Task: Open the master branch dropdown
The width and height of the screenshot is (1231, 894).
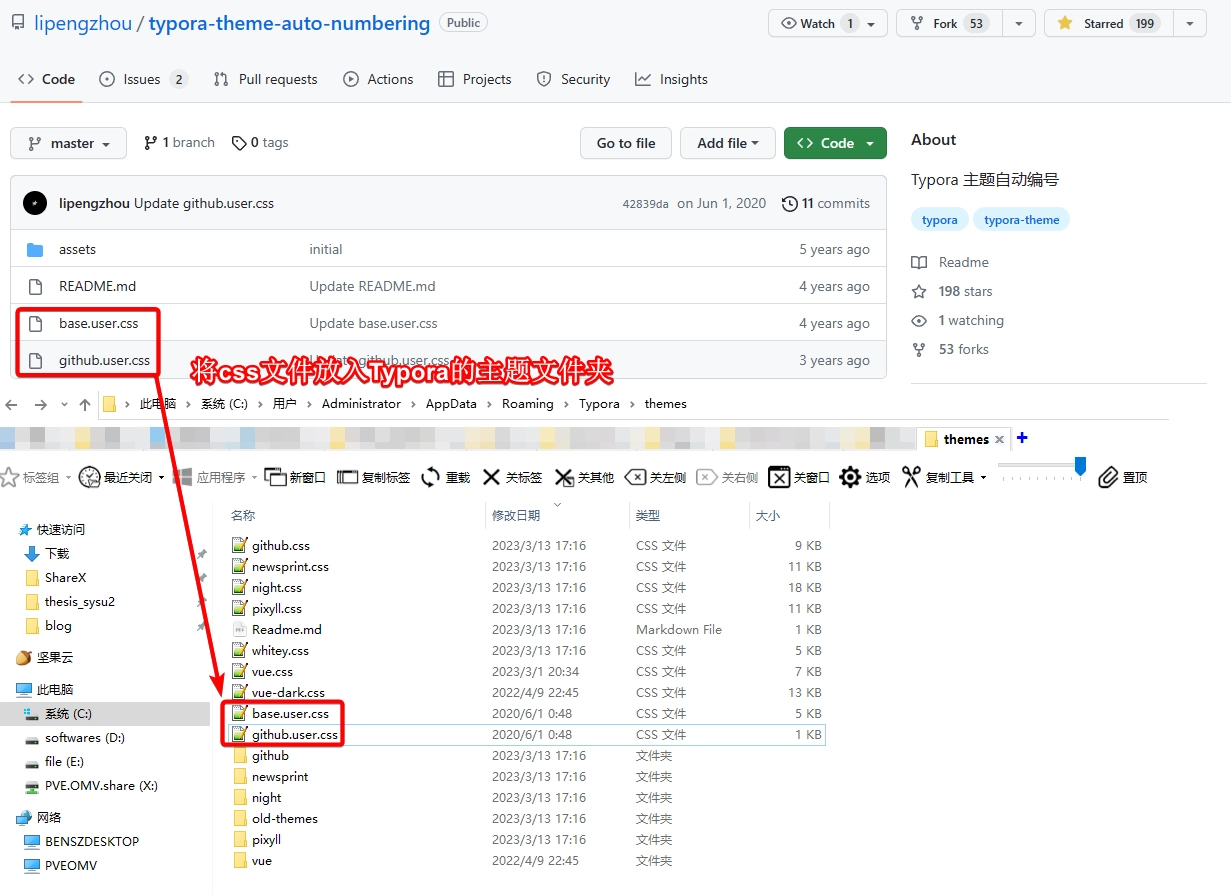Action: (69, 143)
